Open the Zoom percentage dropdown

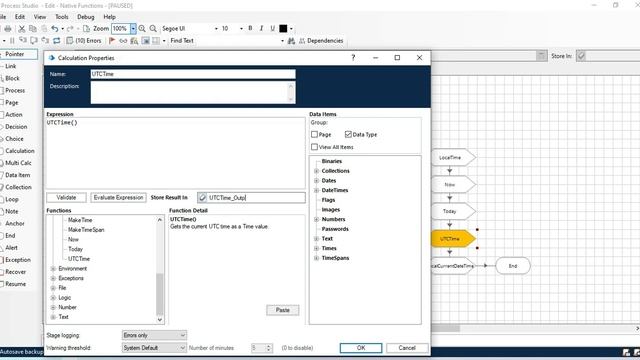point(133,29)
